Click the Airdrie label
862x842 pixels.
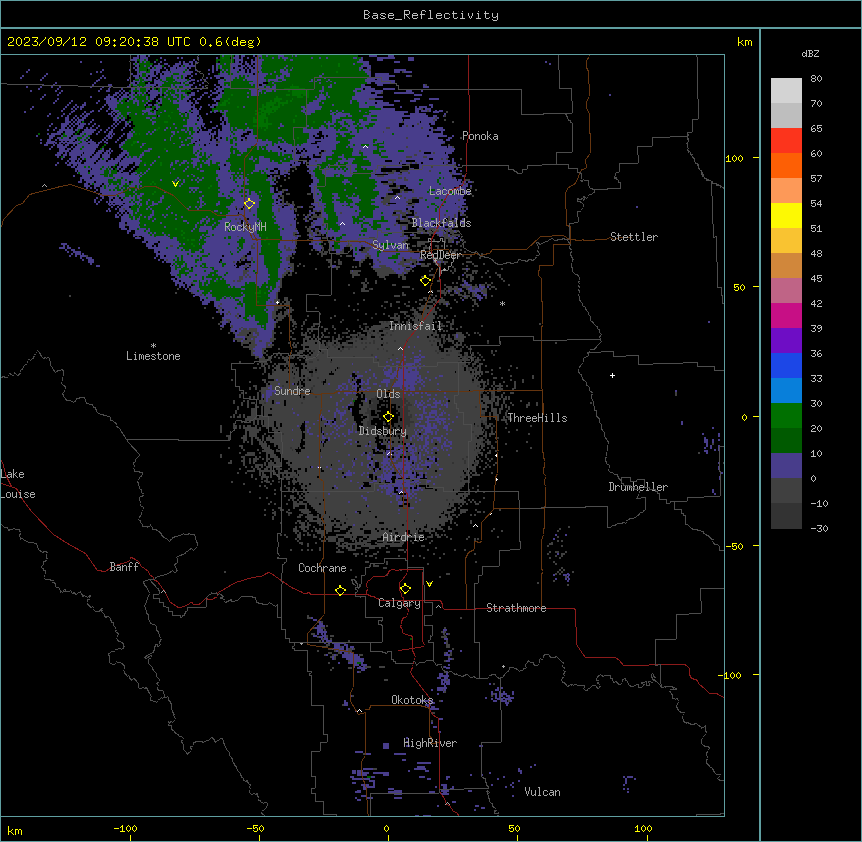(x=404, y=537)
